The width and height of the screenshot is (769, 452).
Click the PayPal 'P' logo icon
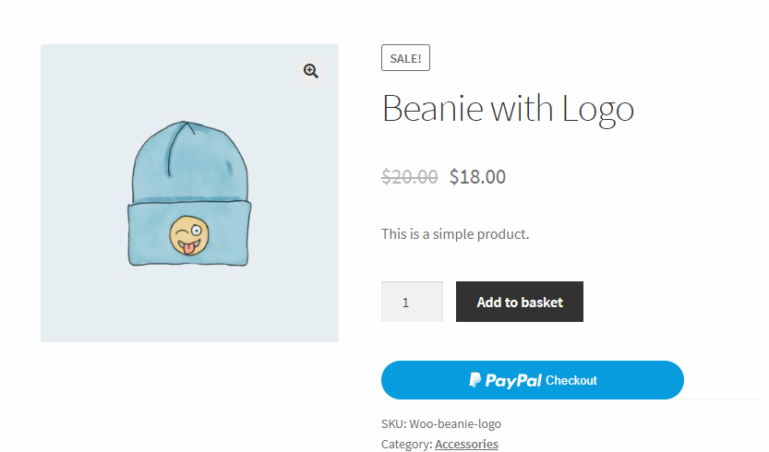pyautogui.click(x=475, y=380)
